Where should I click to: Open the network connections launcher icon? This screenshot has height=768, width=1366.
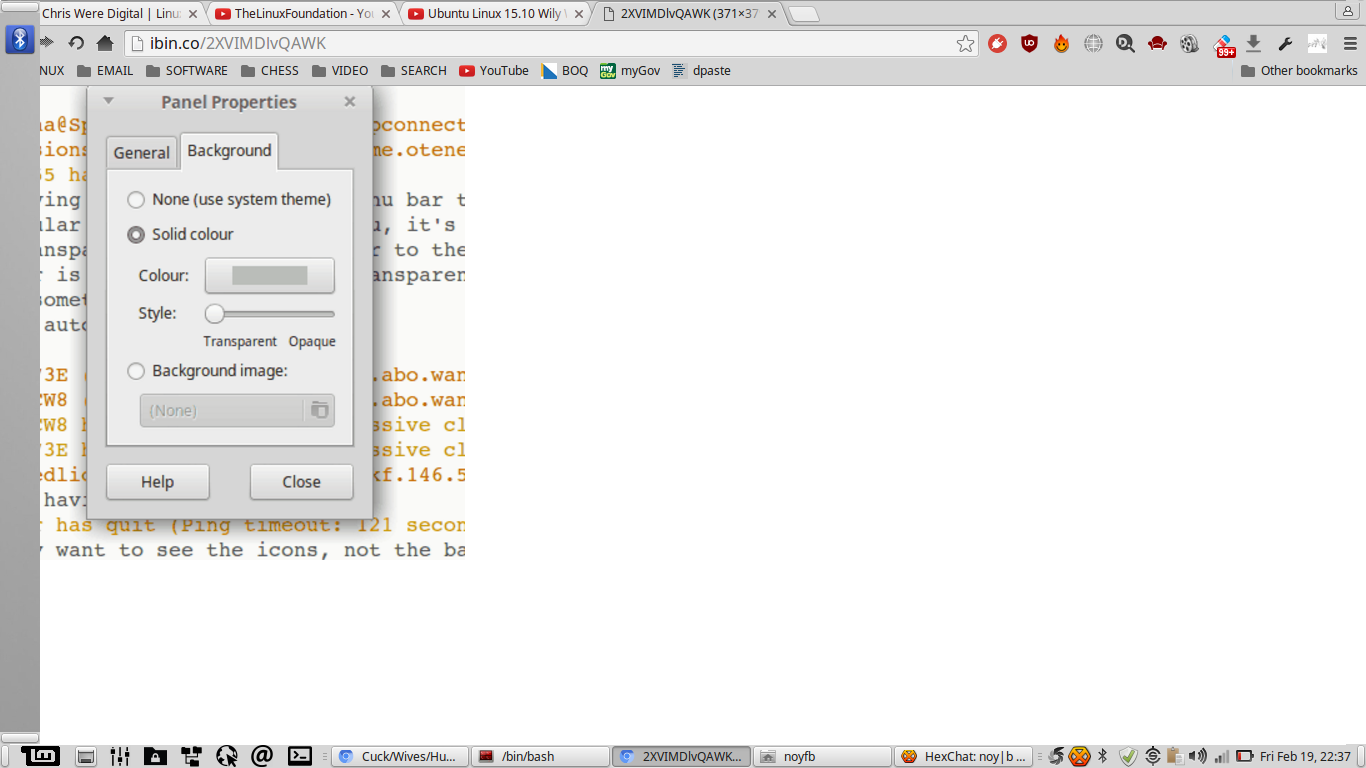[191, 757]
